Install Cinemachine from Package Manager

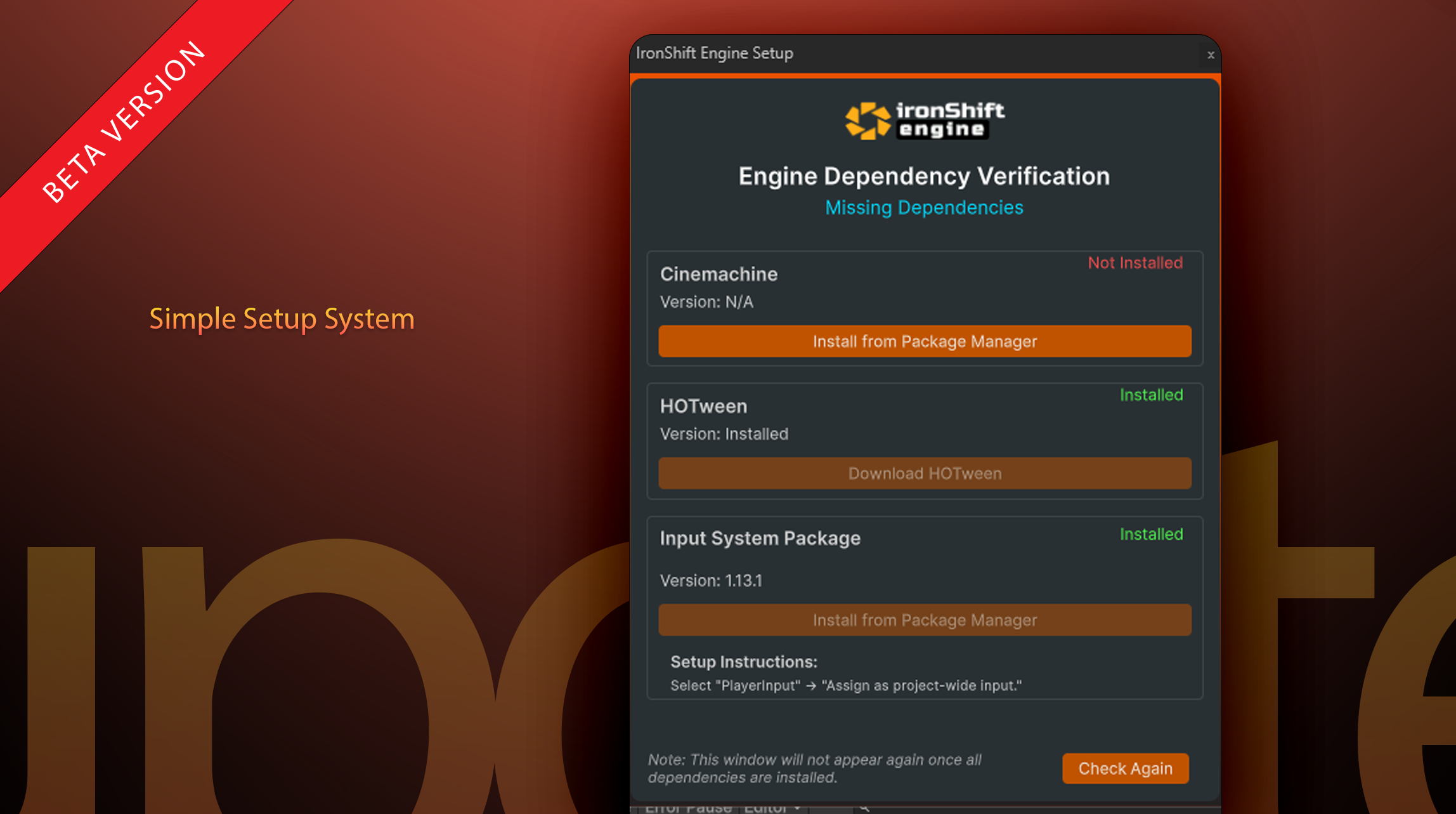[x=925, y=341]
